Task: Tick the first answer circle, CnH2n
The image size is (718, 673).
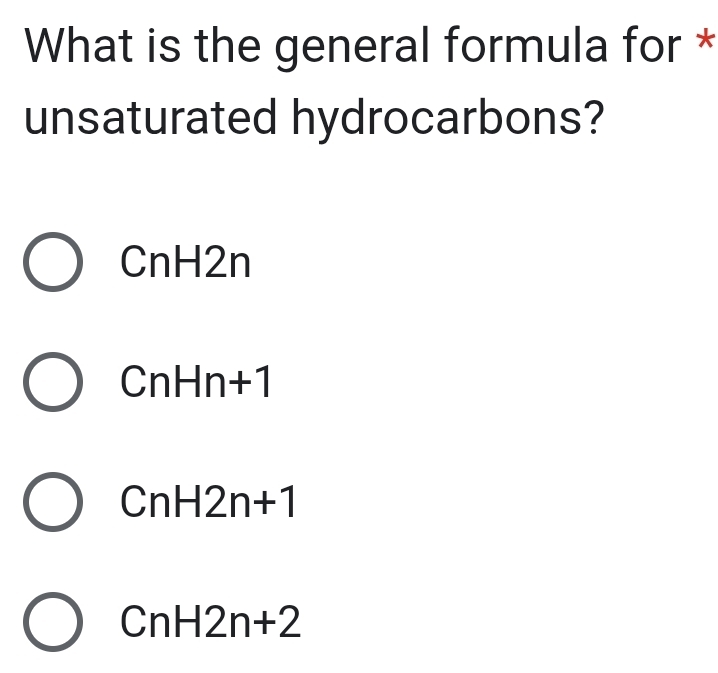Action: pyautogui.click(x=52, y=263)
